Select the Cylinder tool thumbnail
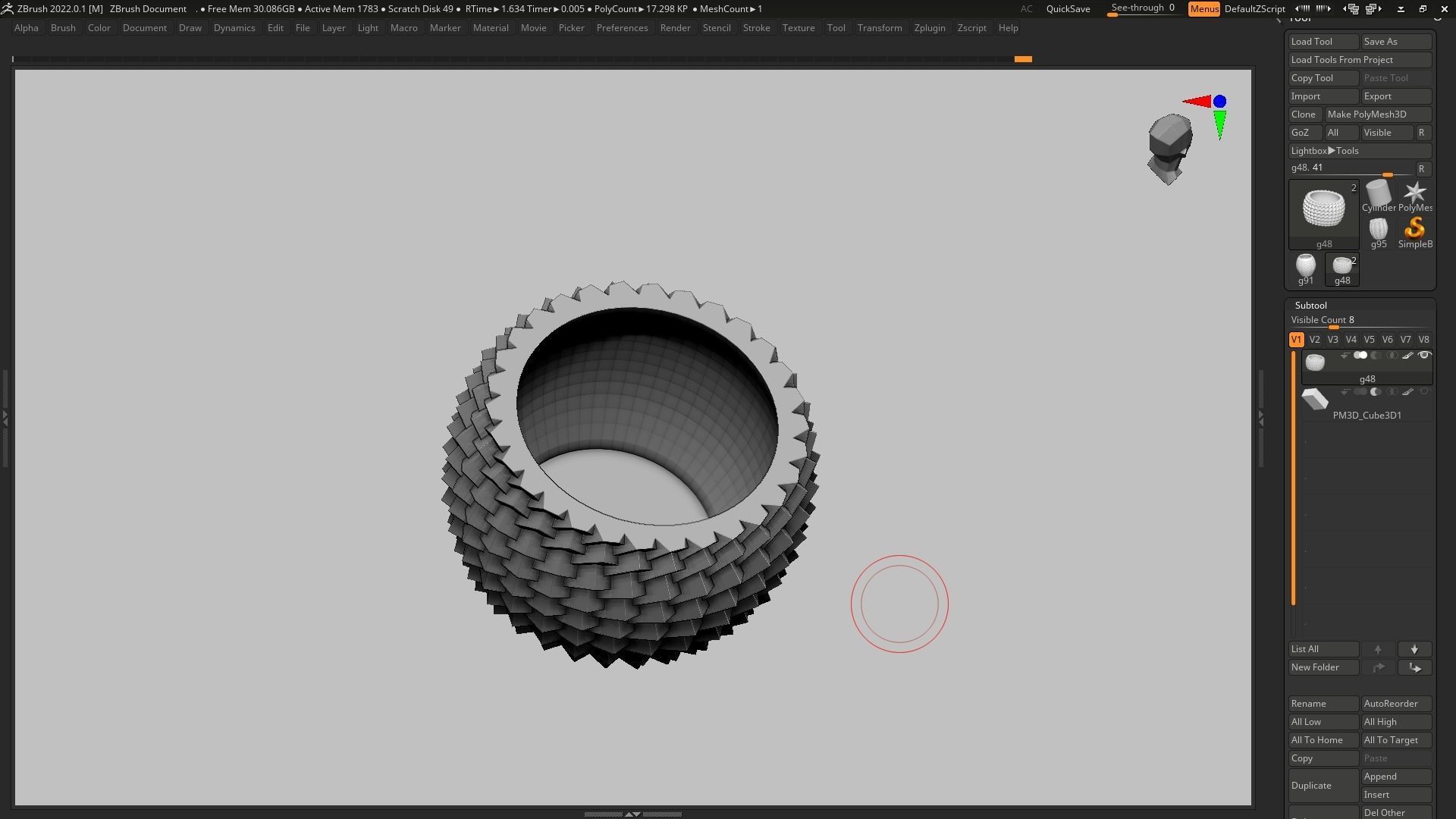 point(1378,194)
